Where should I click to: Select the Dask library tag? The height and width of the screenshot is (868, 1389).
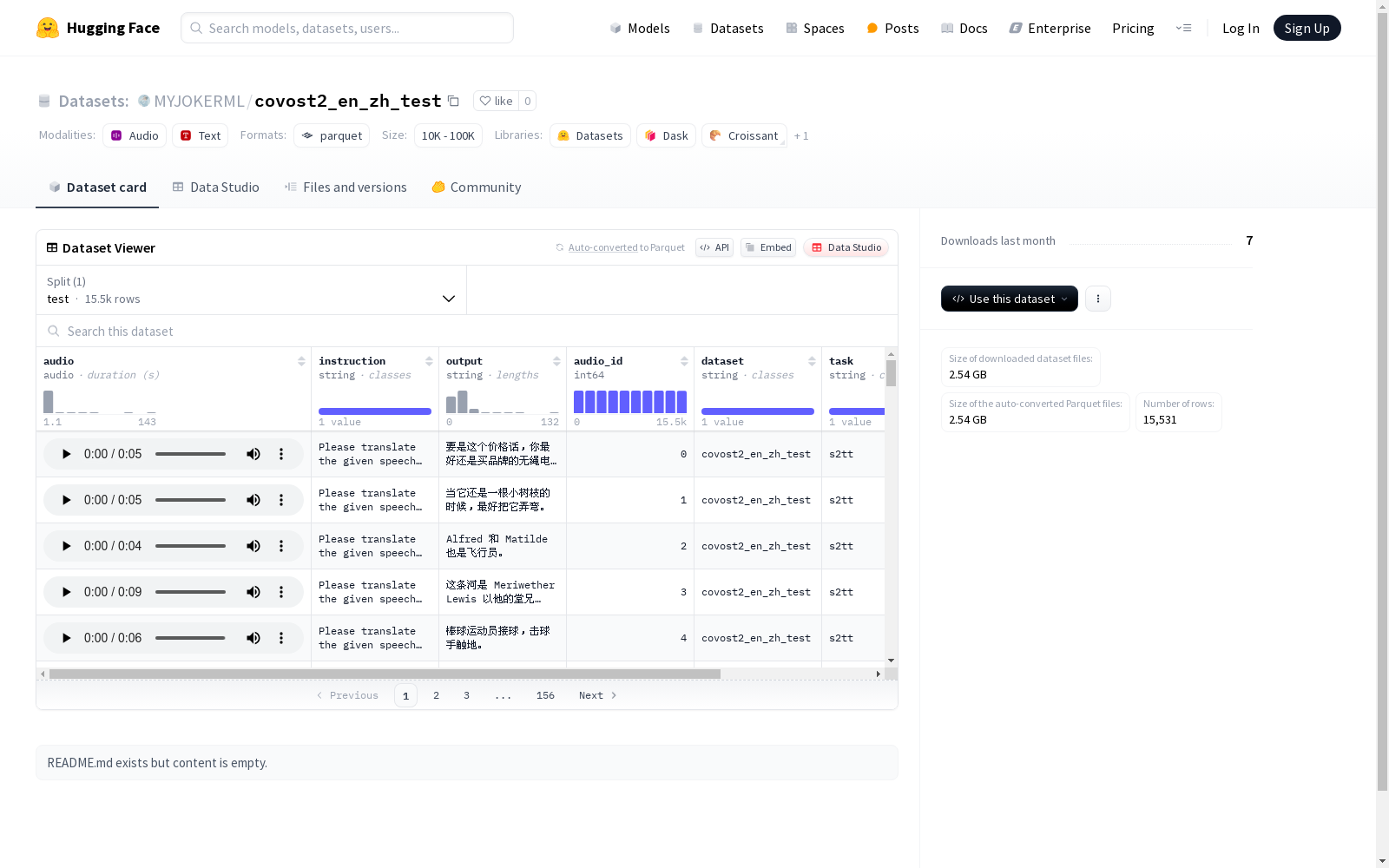(667, 135)
